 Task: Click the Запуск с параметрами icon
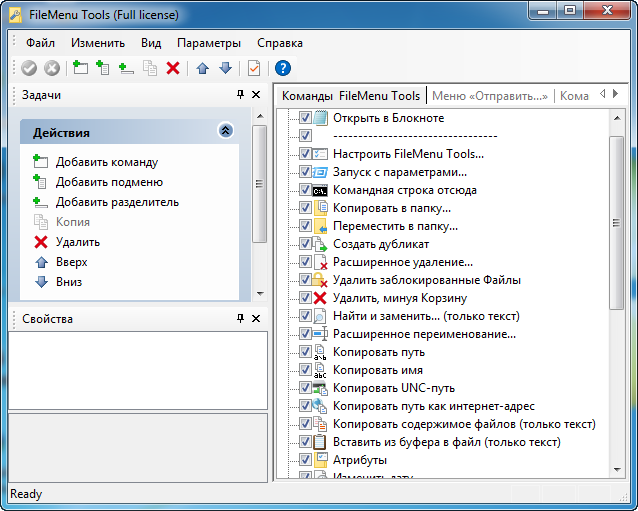pos(320,172)
